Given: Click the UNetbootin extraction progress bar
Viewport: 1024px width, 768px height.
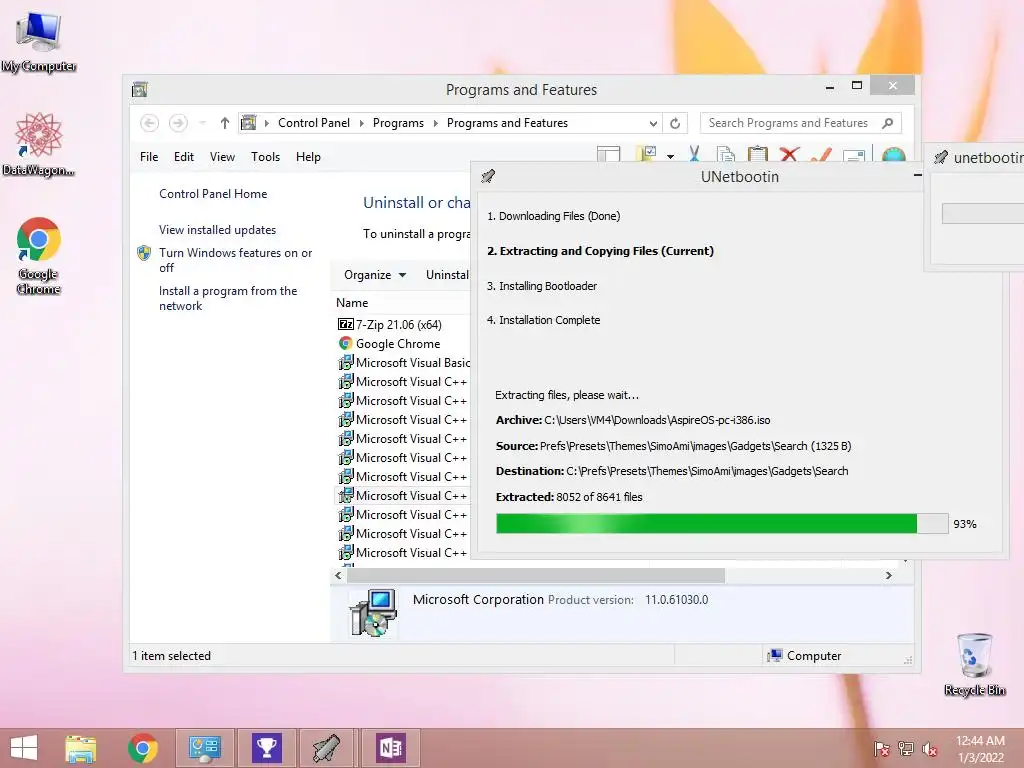Looking at the screenshot, I should pos(722,524).
